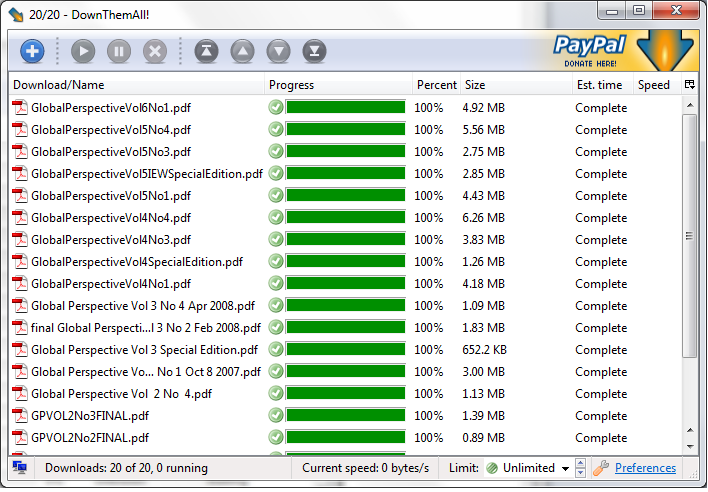Click the Pause downloads toolbar icon
Screen dimensions: 708x492
click(x=118, y=51)
